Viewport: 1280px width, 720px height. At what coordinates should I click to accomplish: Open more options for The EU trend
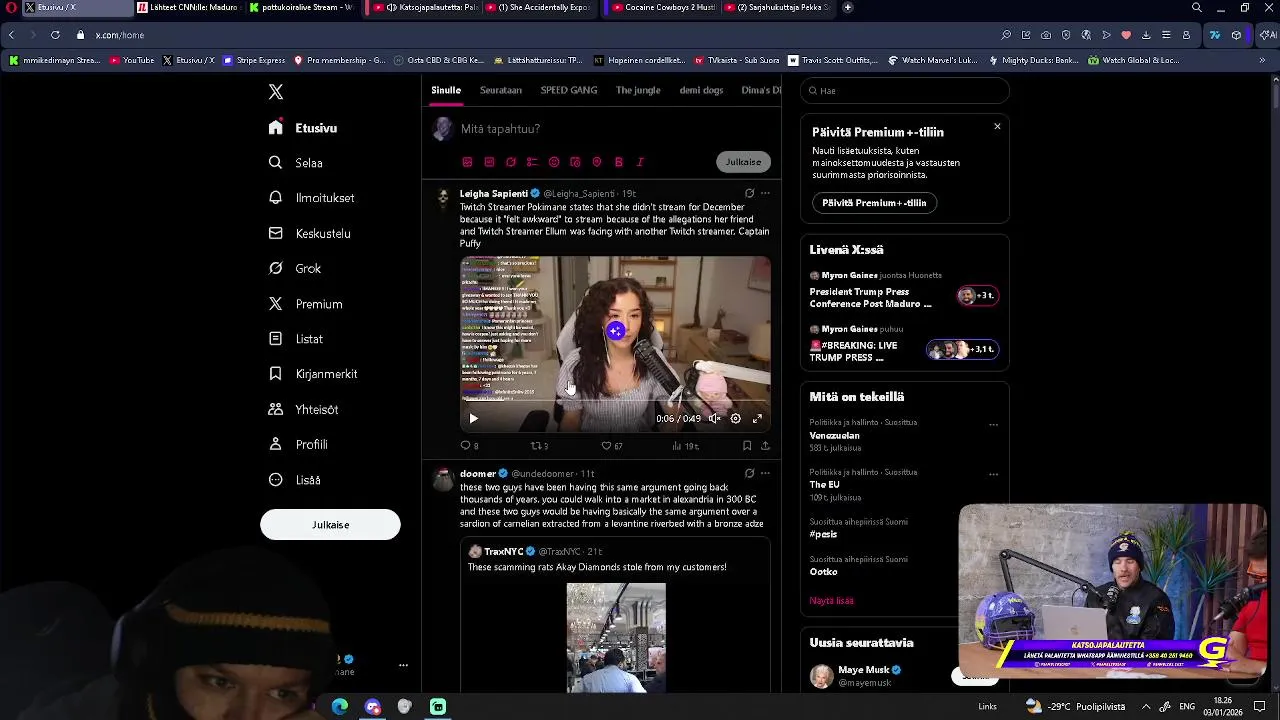pyautogui.click(x=993, y=474)
